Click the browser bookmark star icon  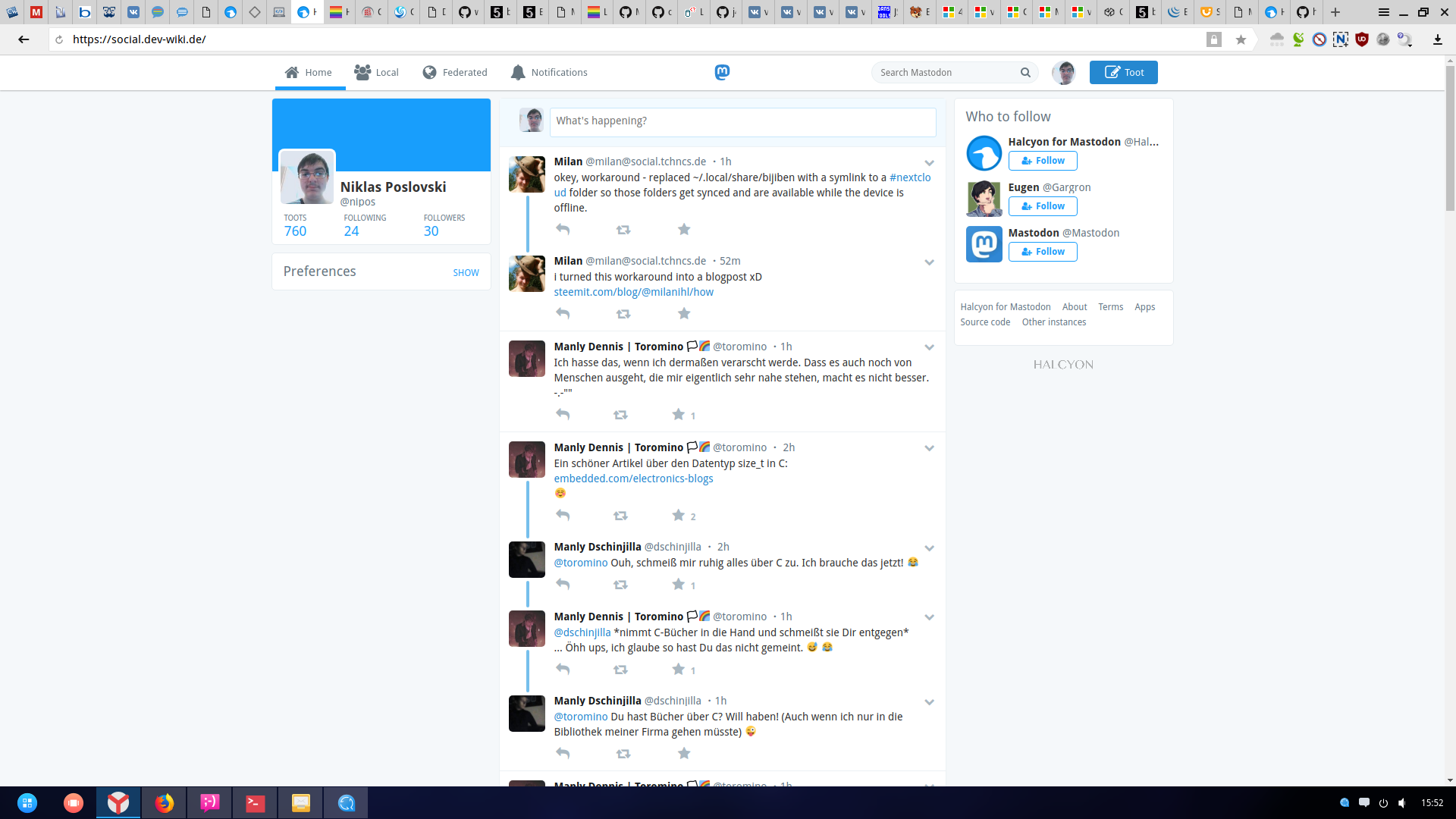[x=1241, y=39]
